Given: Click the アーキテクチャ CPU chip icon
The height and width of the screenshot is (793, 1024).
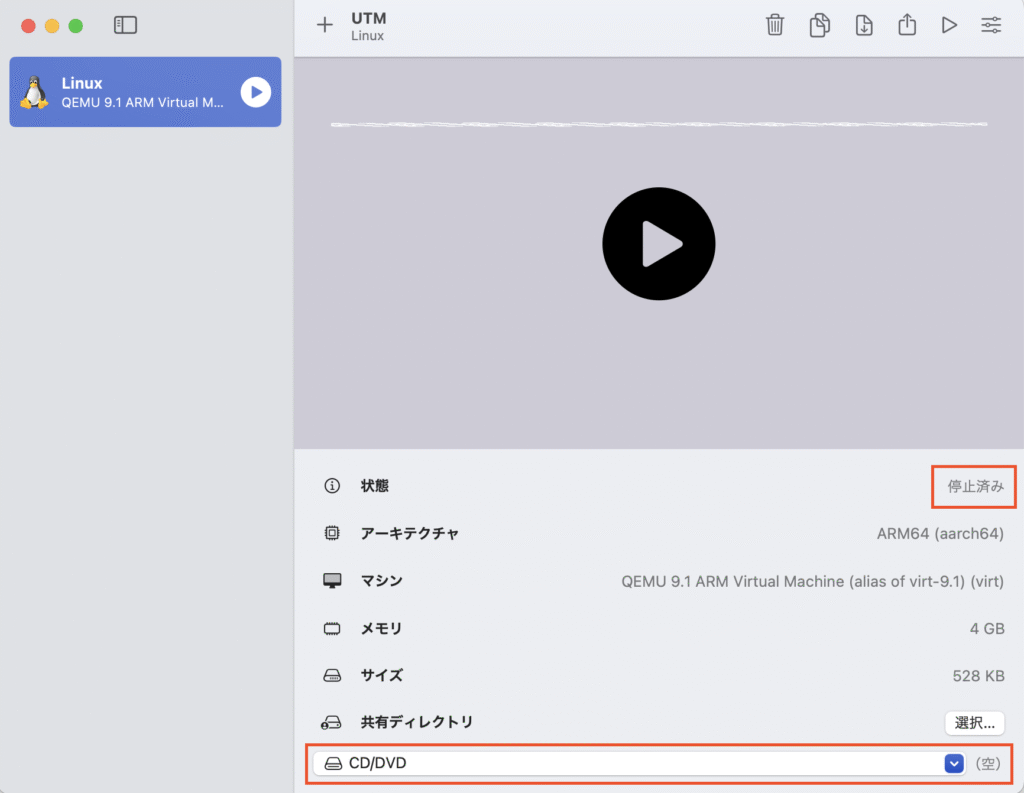Looking at the screenshot, I should [332, 534].
